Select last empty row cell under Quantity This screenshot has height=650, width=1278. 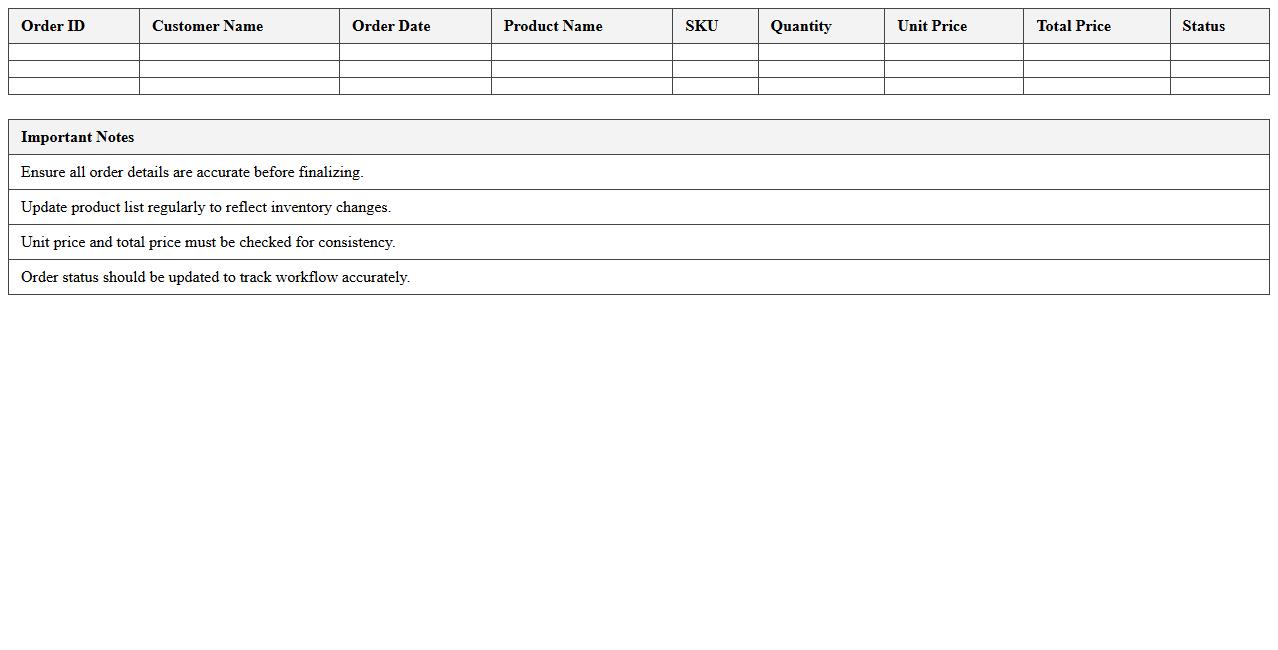(x=821, y=86)
